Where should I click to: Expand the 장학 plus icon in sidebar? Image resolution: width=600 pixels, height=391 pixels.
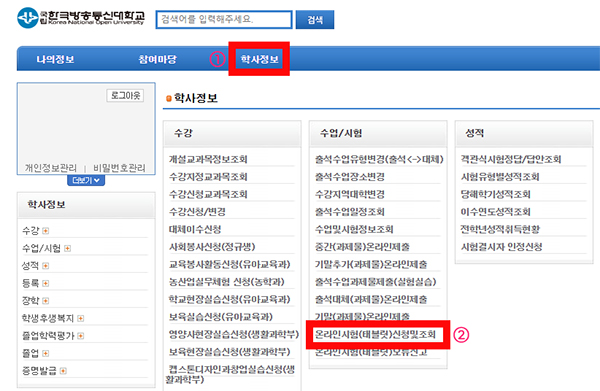pyautogui.click(x=46, y=301)
